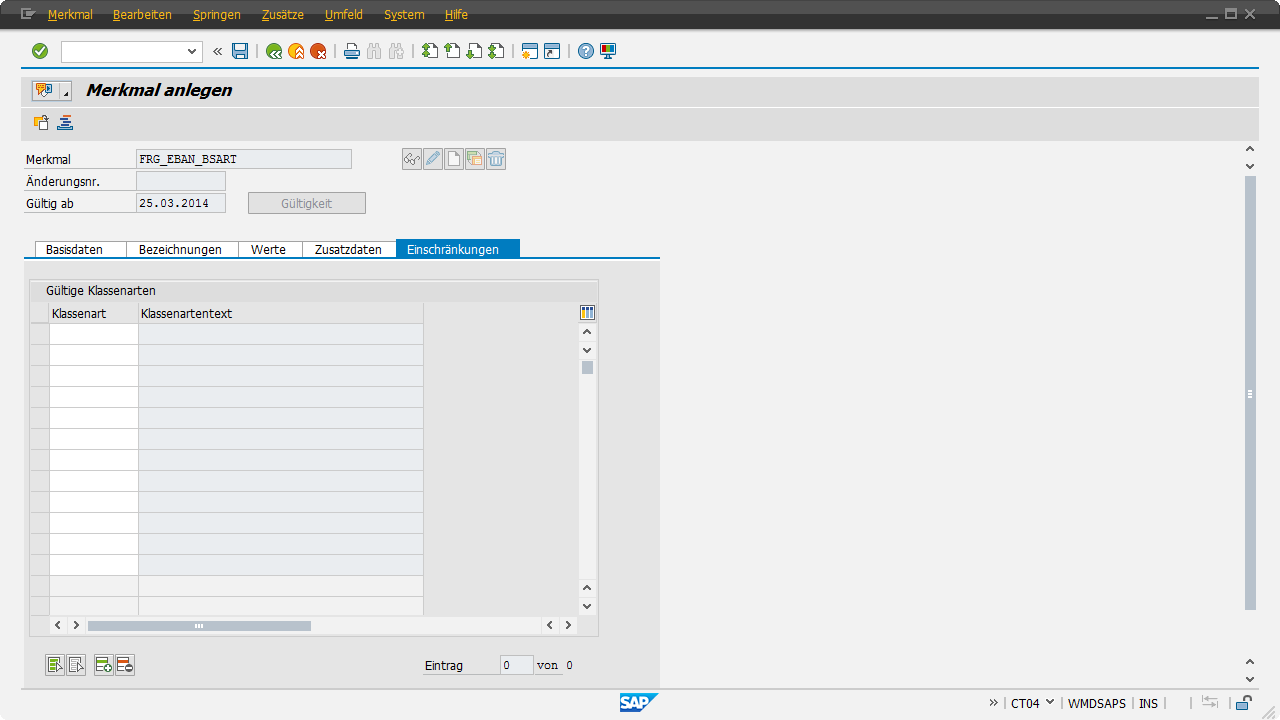Open Help with the question mark icon
Image resolution: width=1280 pixels, height=720 pixels.
[586, 51]
